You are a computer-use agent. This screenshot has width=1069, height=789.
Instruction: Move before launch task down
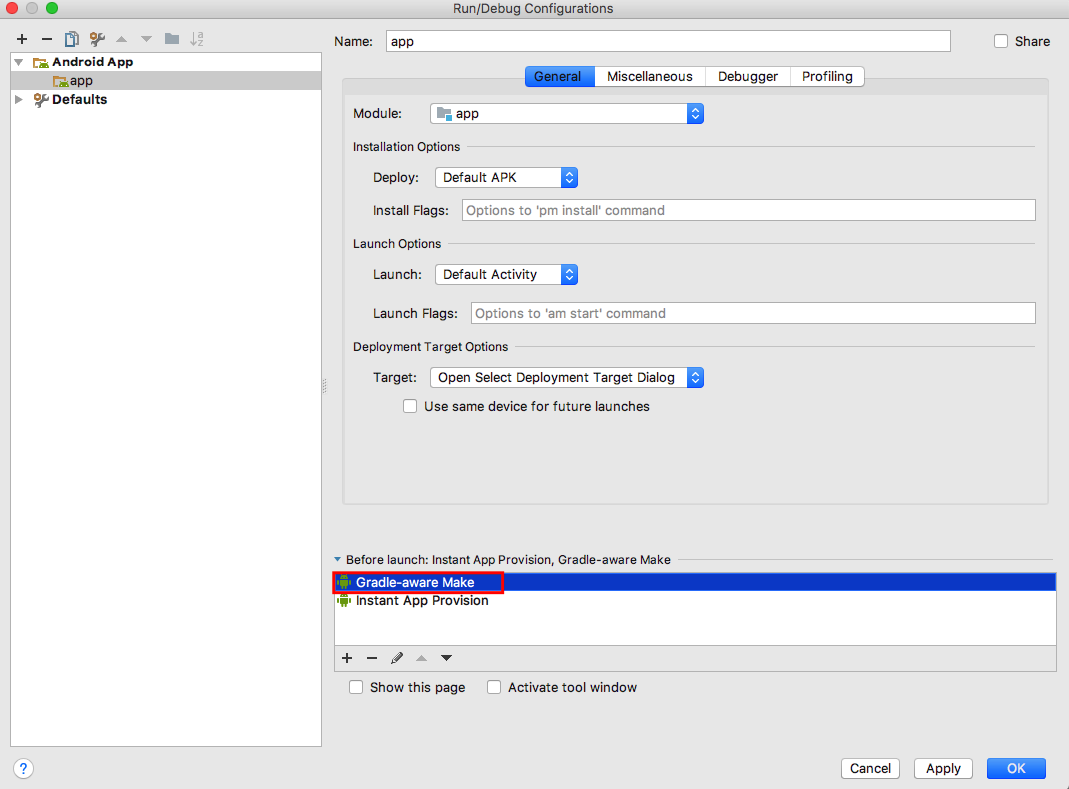pyautogui.click(x=446, y=658)
